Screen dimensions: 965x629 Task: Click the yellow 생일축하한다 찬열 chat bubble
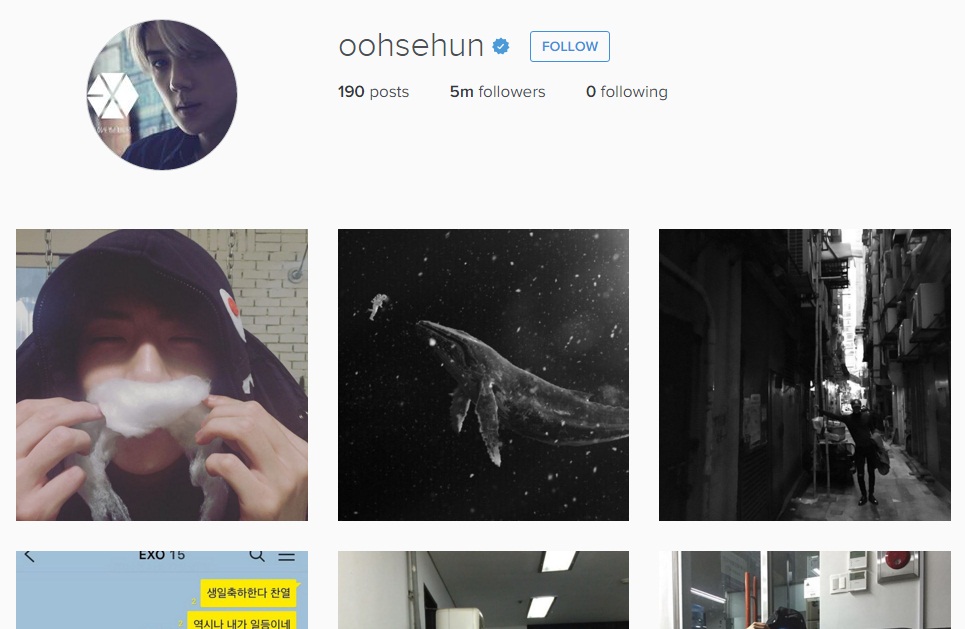[249, 593]
